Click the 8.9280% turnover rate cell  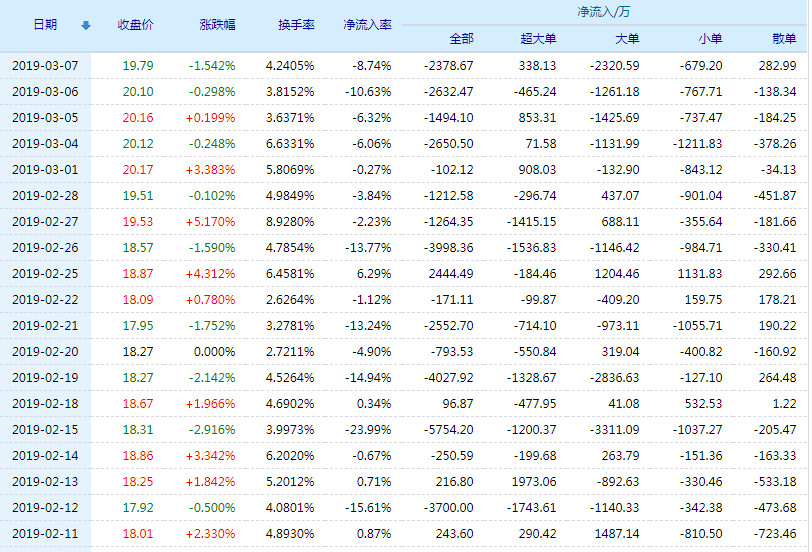(290, 221)
